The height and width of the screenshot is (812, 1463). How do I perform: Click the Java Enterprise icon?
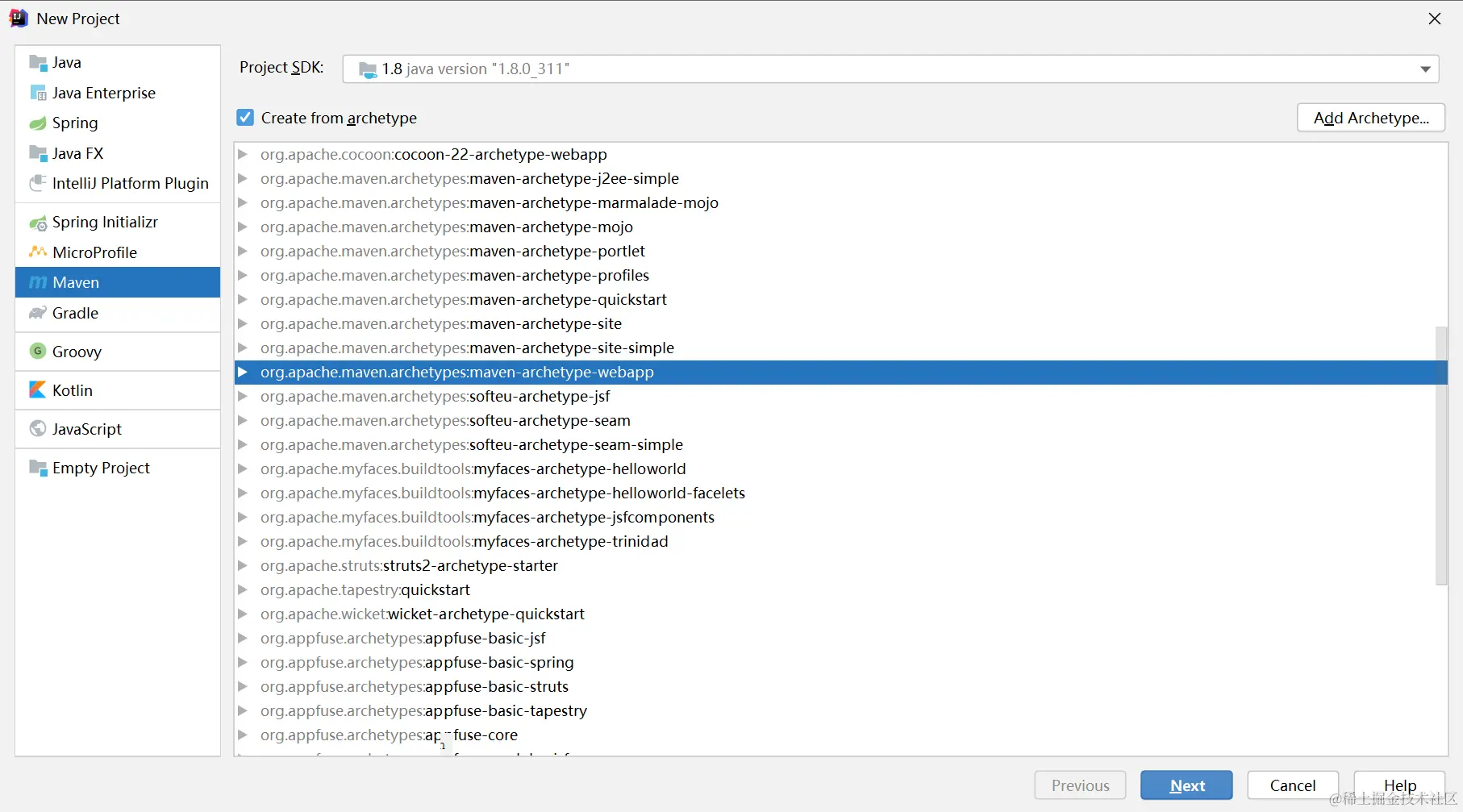pyautogui.click(x=38, y=94)
